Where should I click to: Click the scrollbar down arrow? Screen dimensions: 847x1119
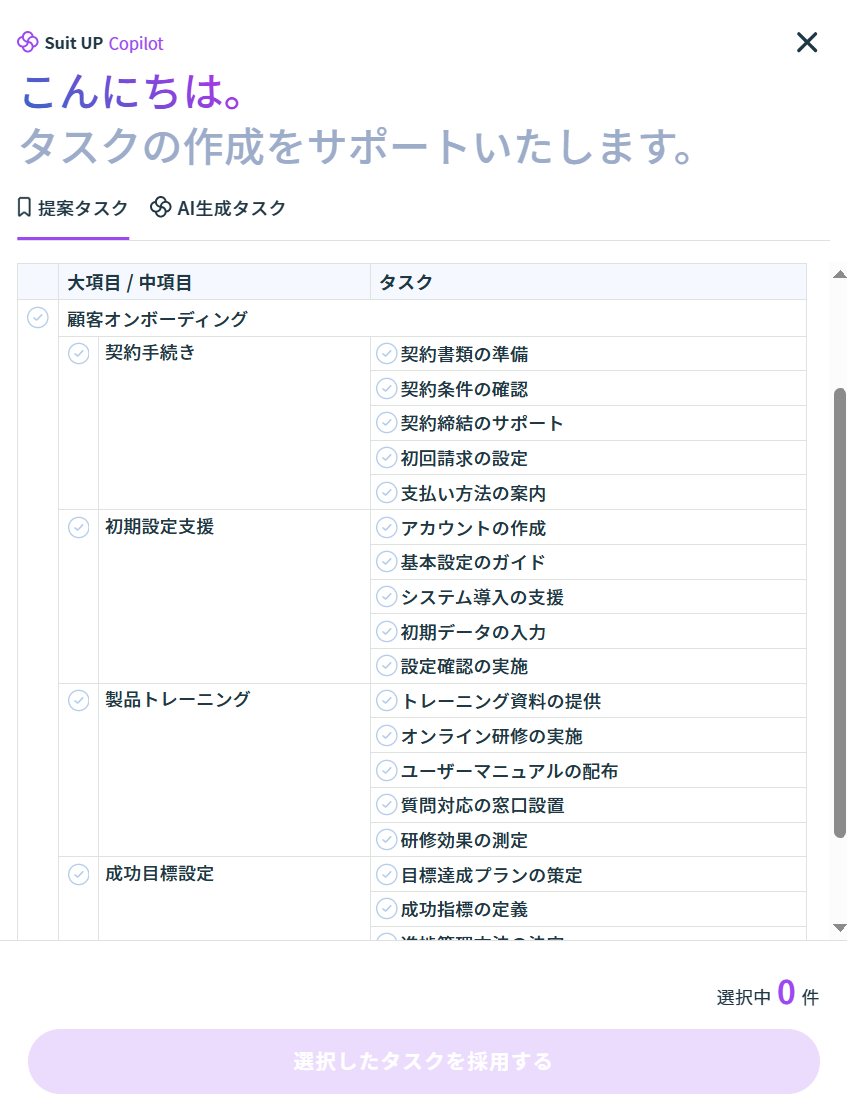(840, 928)
